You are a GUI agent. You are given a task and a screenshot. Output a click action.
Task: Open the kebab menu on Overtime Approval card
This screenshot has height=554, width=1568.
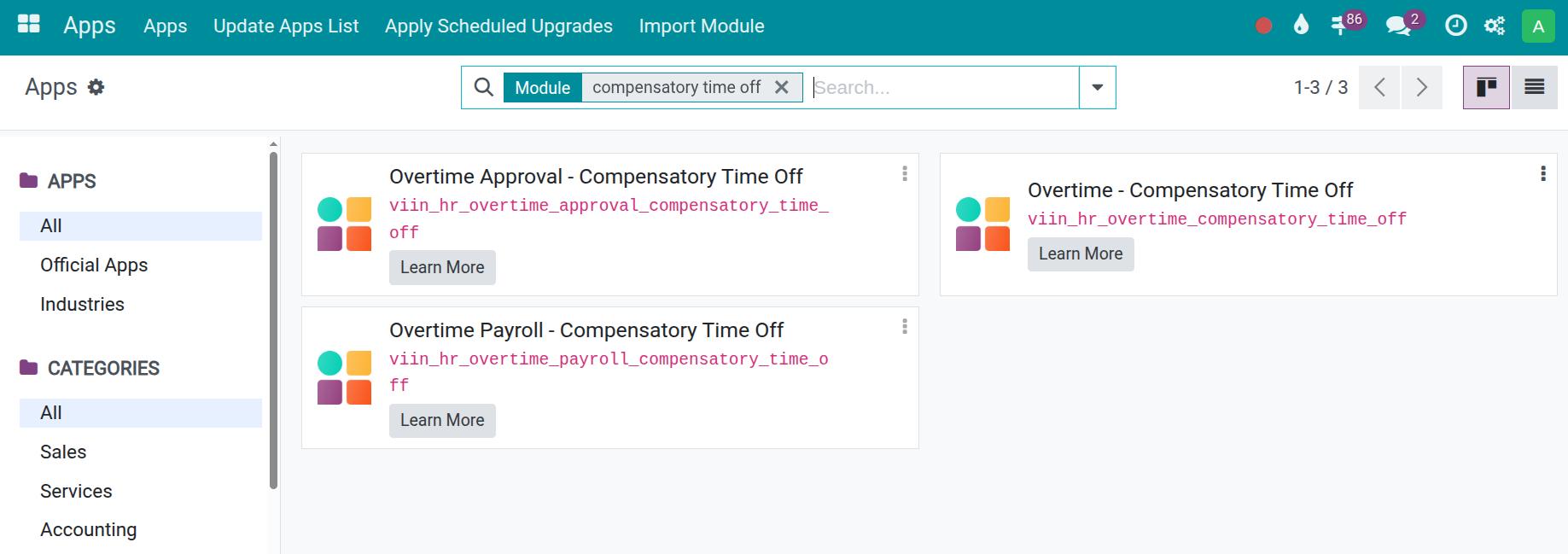click(904, 173)
